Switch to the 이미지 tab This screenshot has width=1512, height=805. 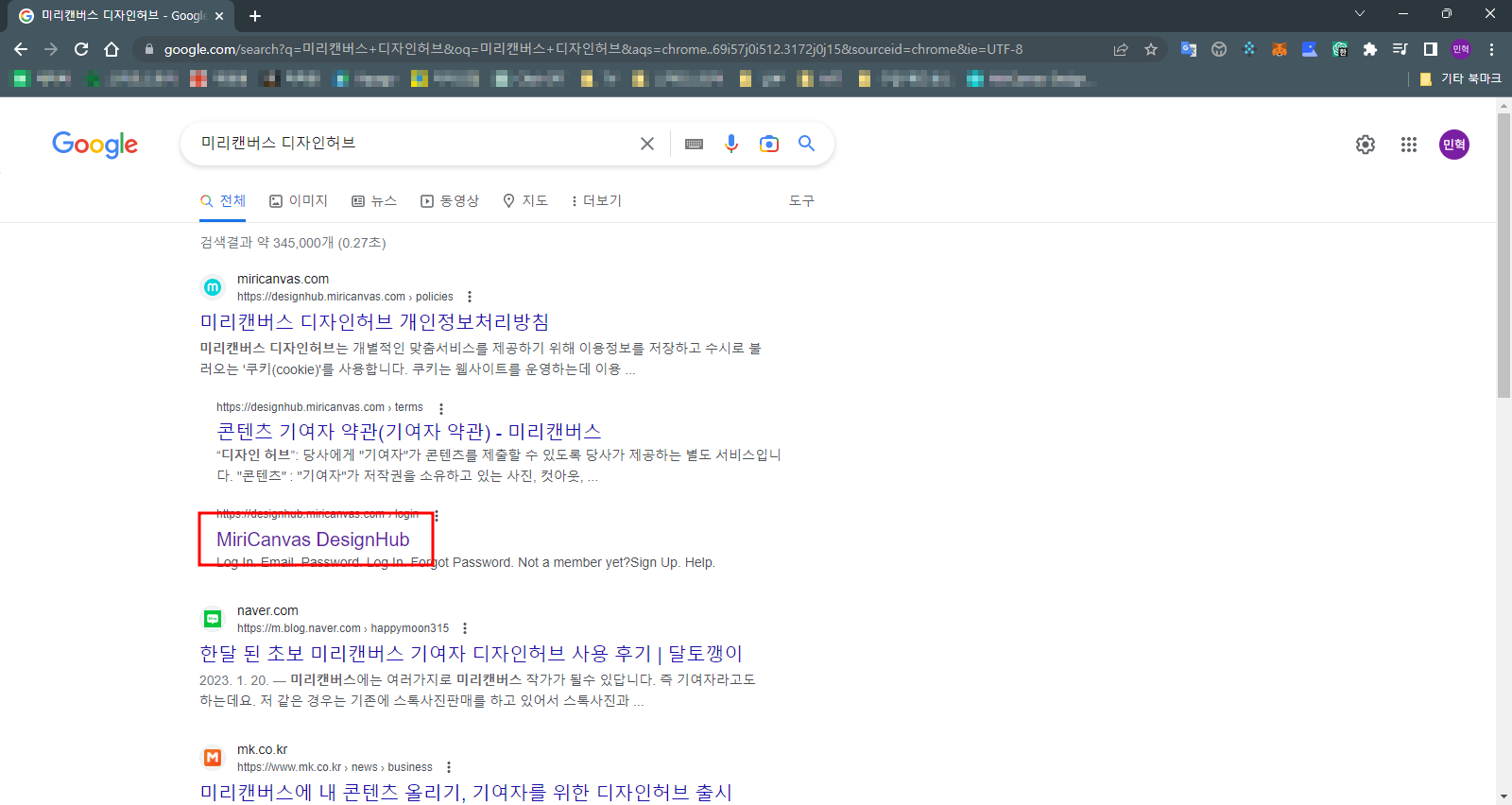coord(299,200)
